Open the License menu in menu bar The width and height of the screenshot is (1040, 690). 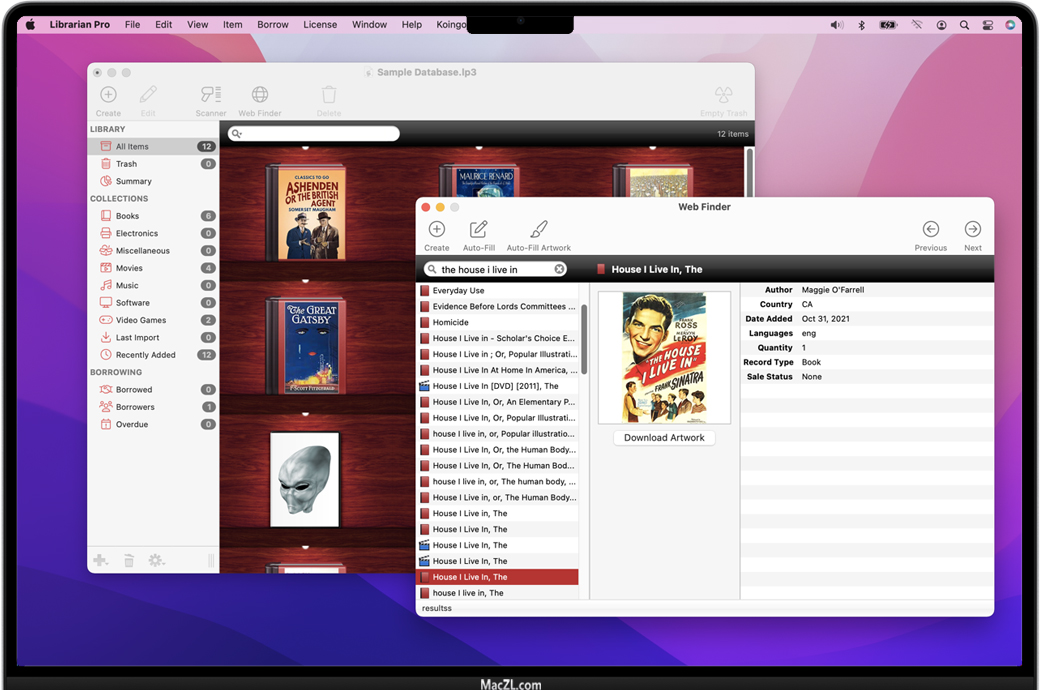320,25
